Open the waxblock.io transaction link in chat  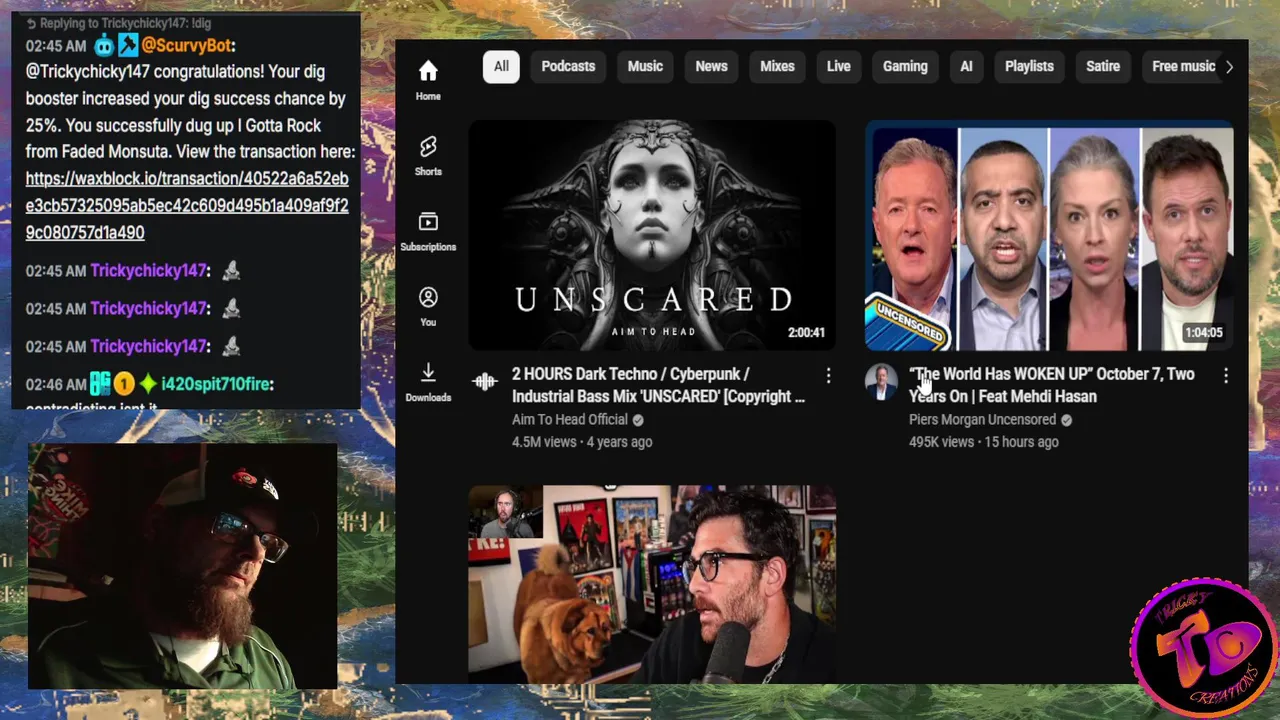[x=187, y=206]
